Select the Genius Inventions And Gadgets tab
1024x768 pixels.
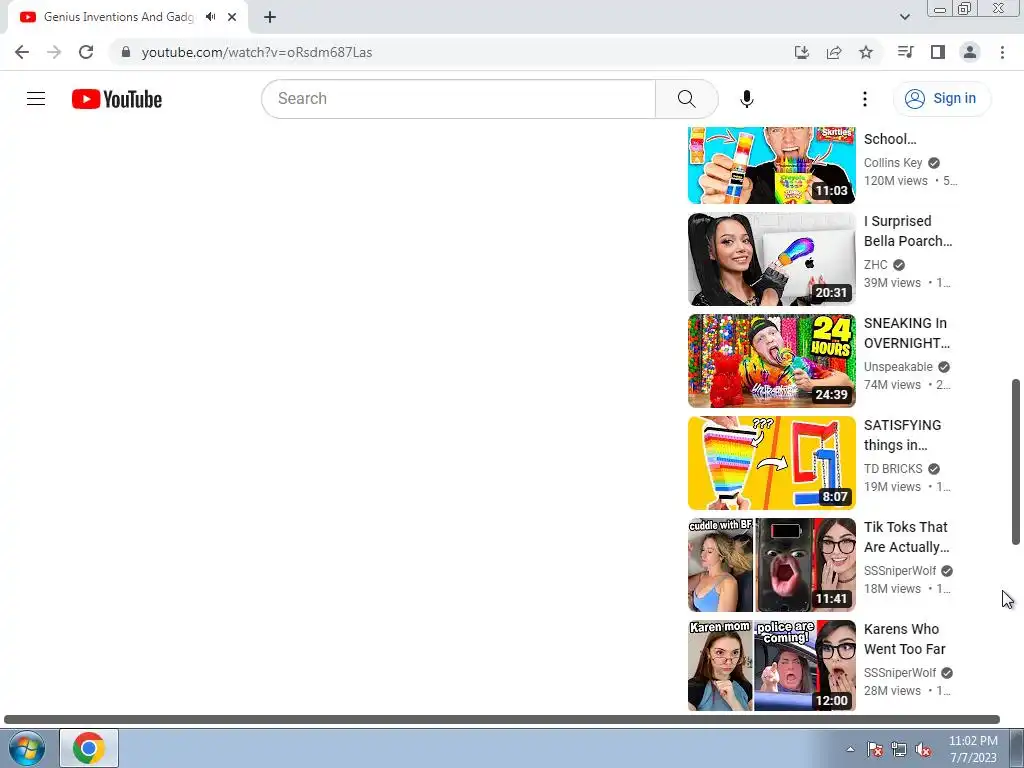pyautogui.click(x=118, y=17)
